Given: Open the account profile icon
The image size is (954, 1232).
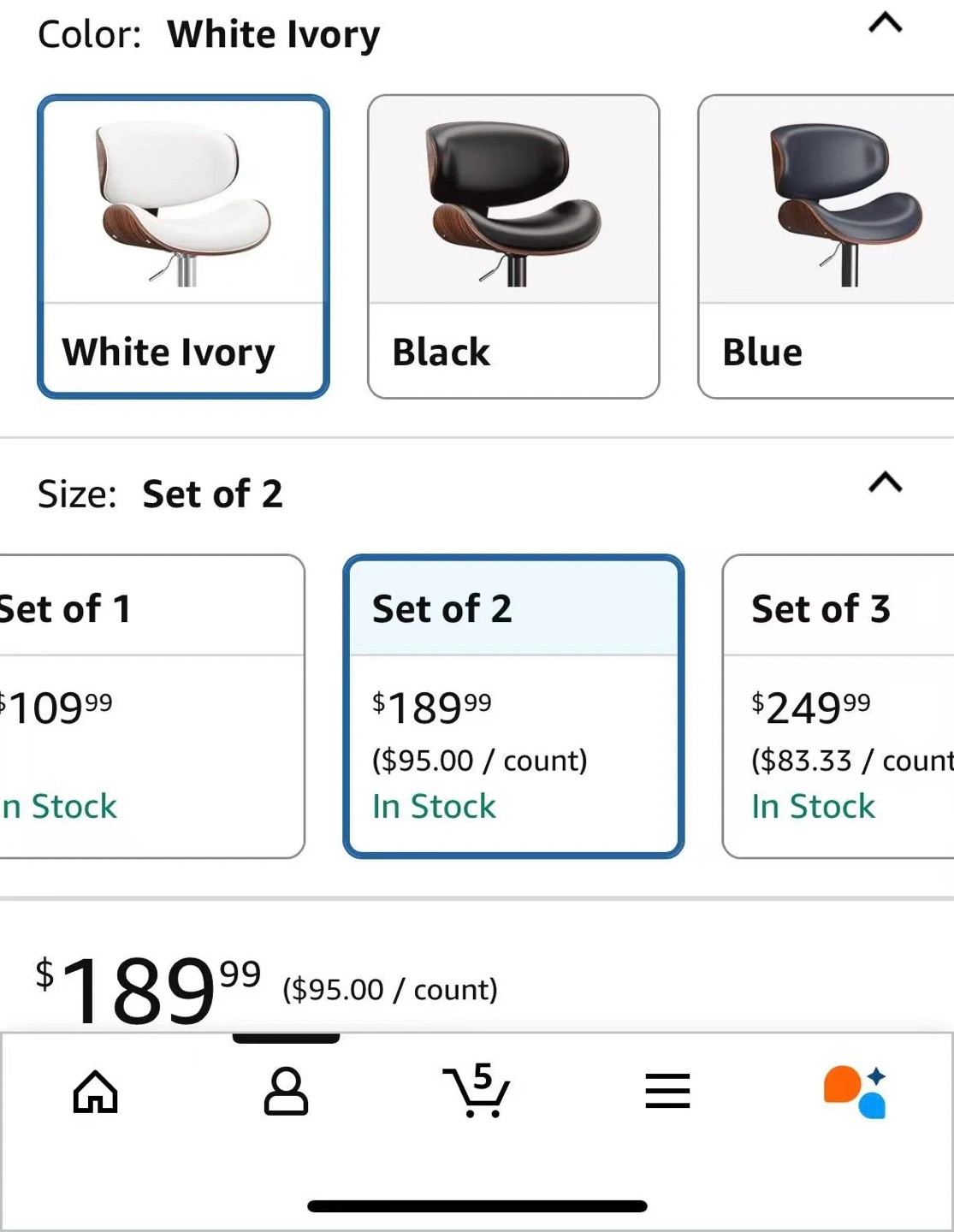Looking at the screenshot, I should click(286, 1091).
